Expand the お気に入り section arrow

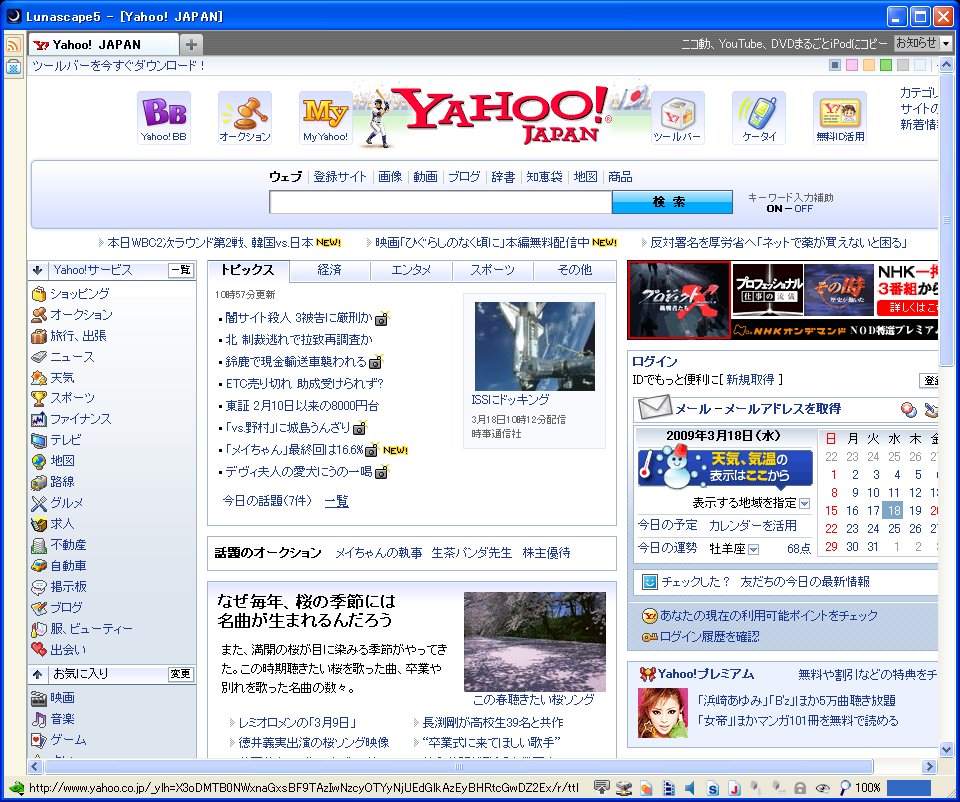click(x=38, y=674)
